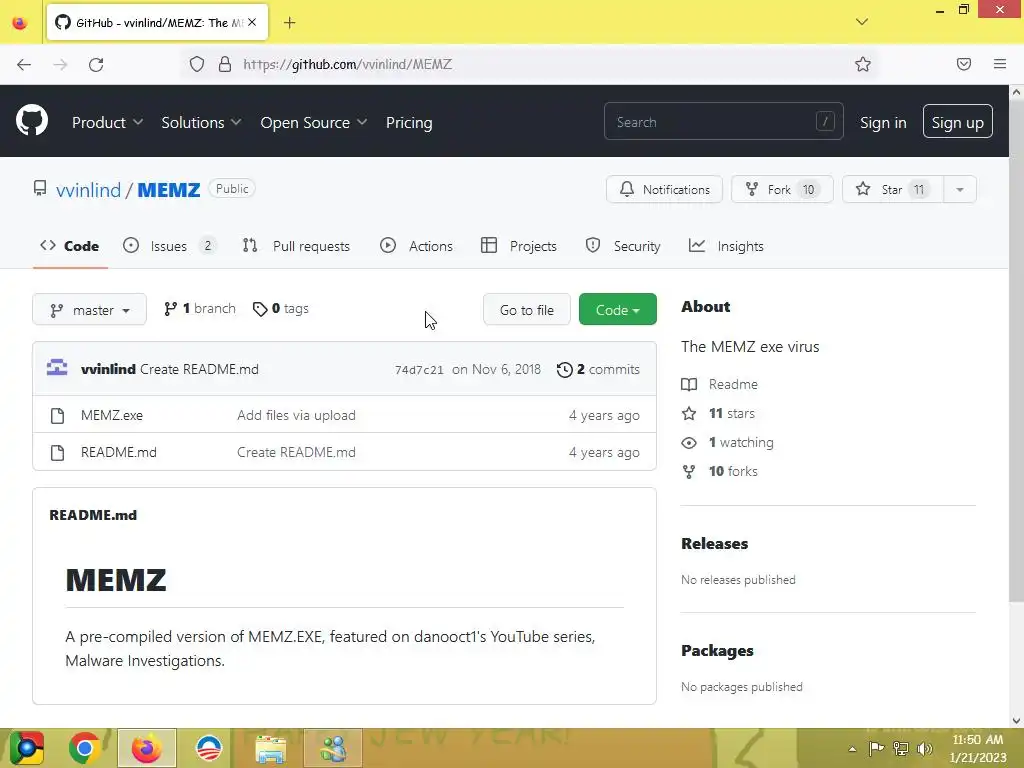Open the vvinlind owner link

(88, 190)
